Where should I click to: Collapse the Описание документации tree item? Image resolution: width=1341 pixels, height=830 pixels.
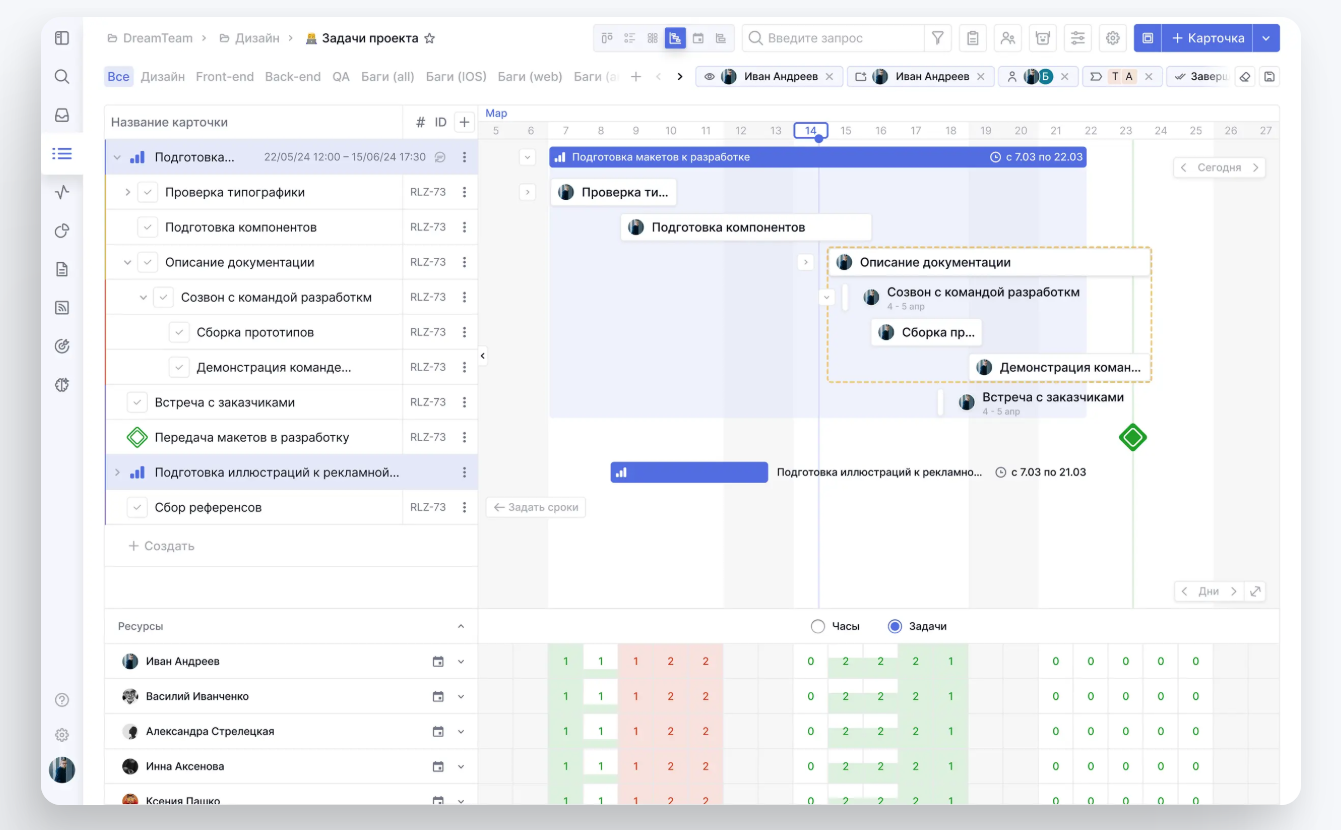coord(127,262)
